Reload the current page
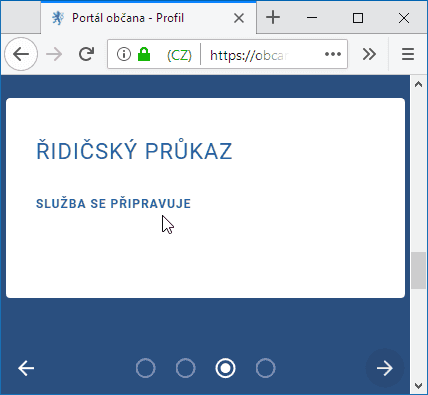This screenshot has height=395, width=428. 87,54
